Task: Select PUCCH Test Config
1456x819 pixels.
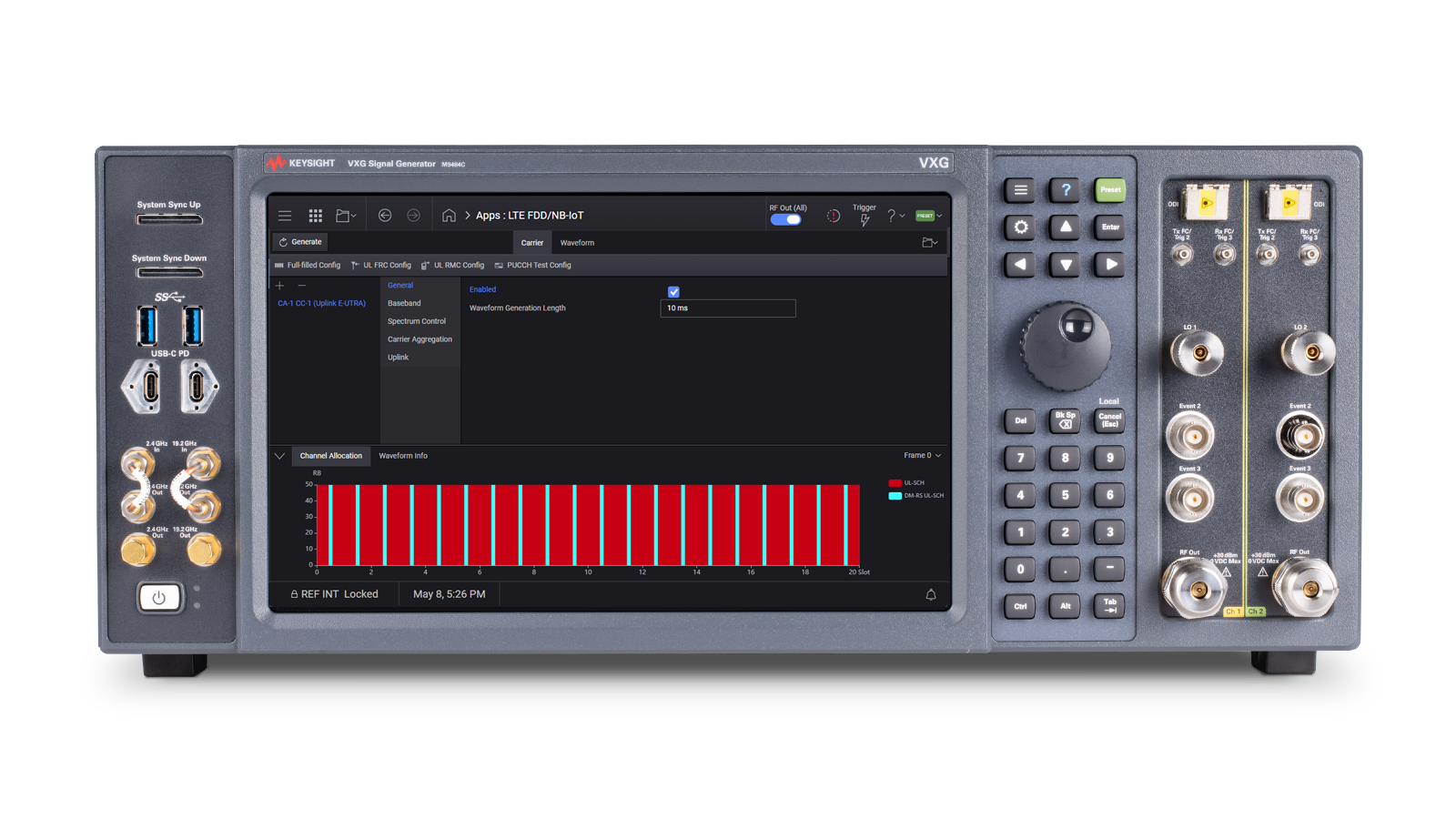Action: click(533, 266)
